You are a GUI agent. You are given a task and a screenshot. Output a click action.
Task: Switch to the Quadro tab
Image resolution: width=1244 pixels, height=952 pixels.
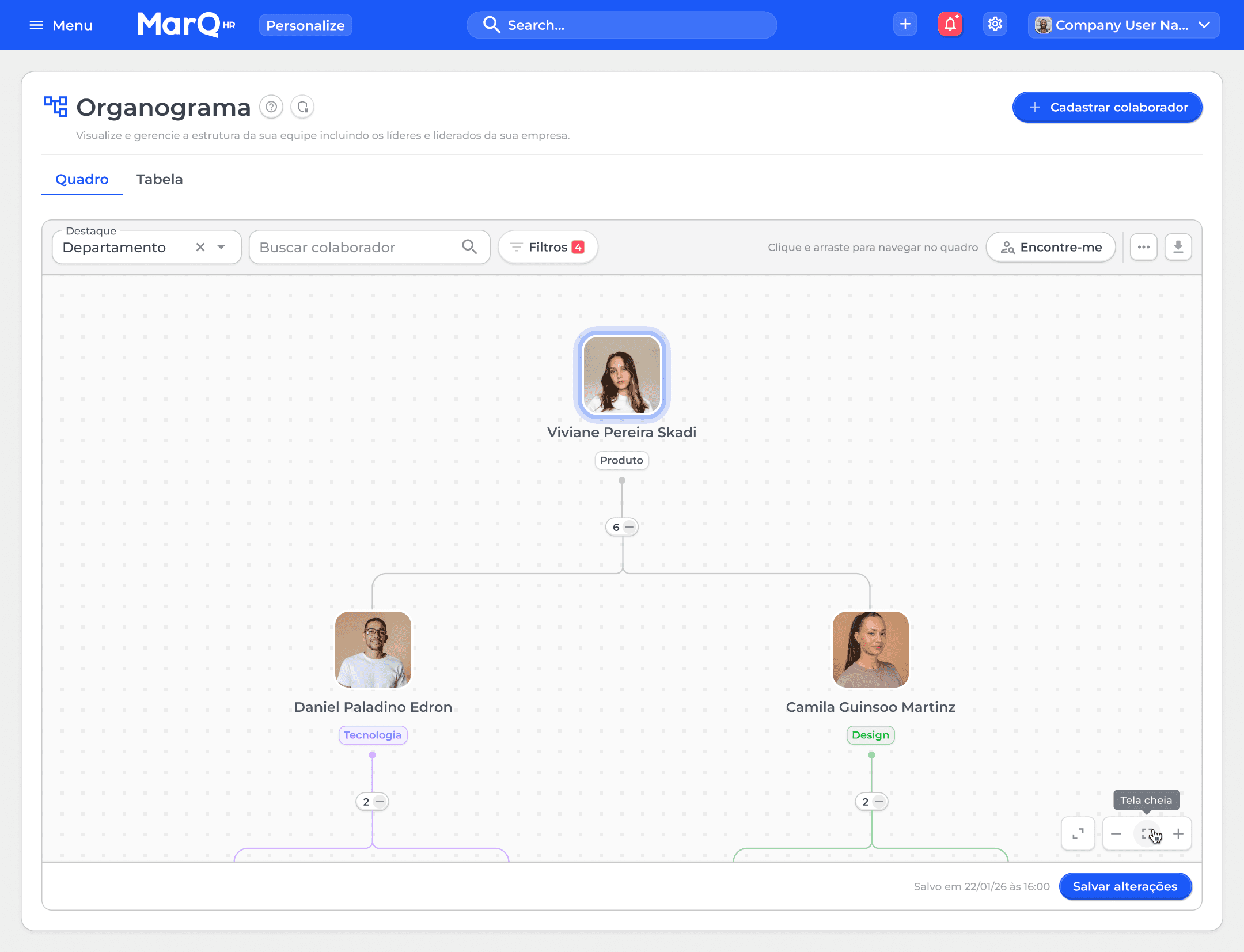pyautogui.click(x=82, y=179)
